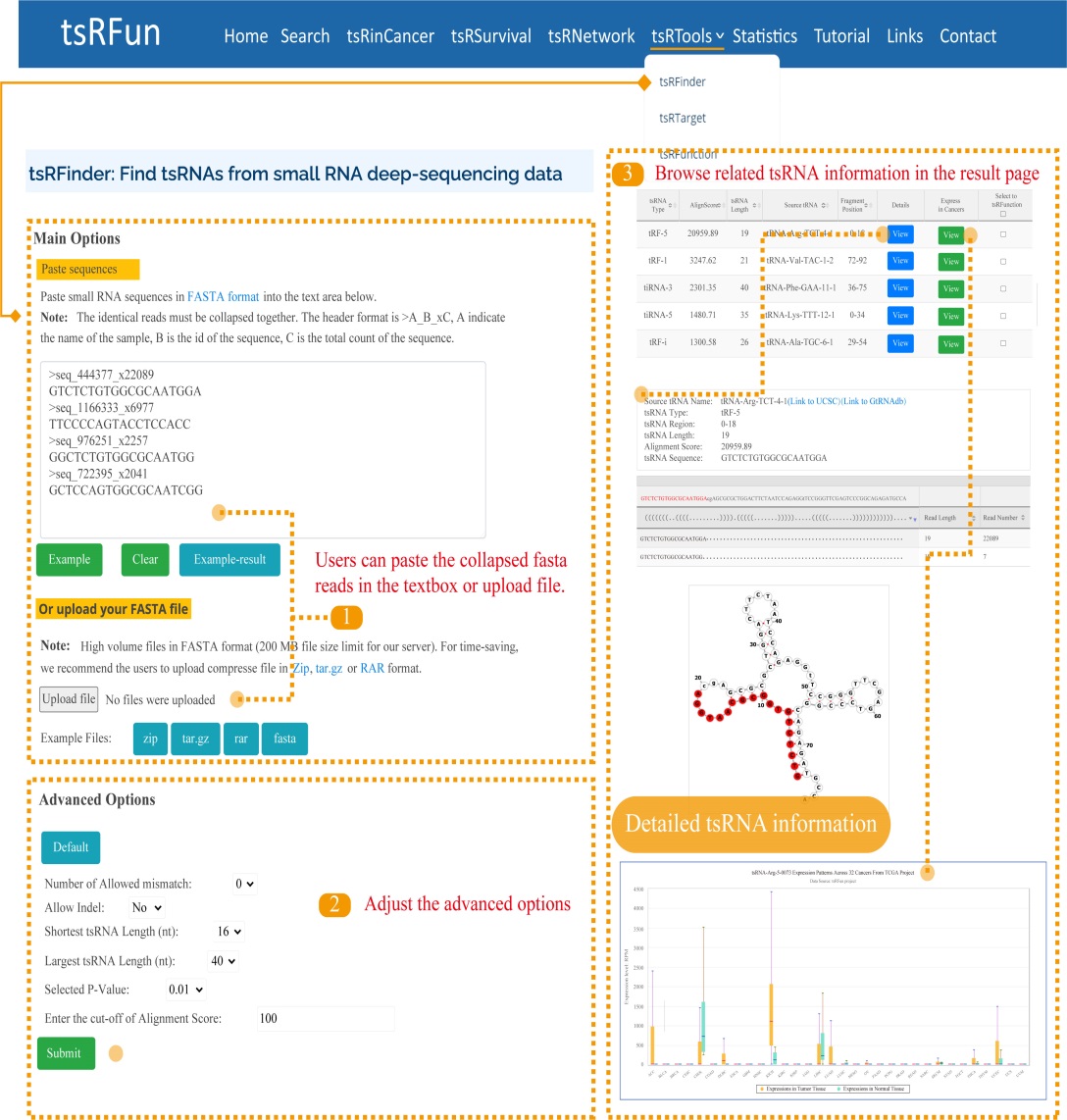Select the tiRNA-3 row checkbox

click(1002, 288)
